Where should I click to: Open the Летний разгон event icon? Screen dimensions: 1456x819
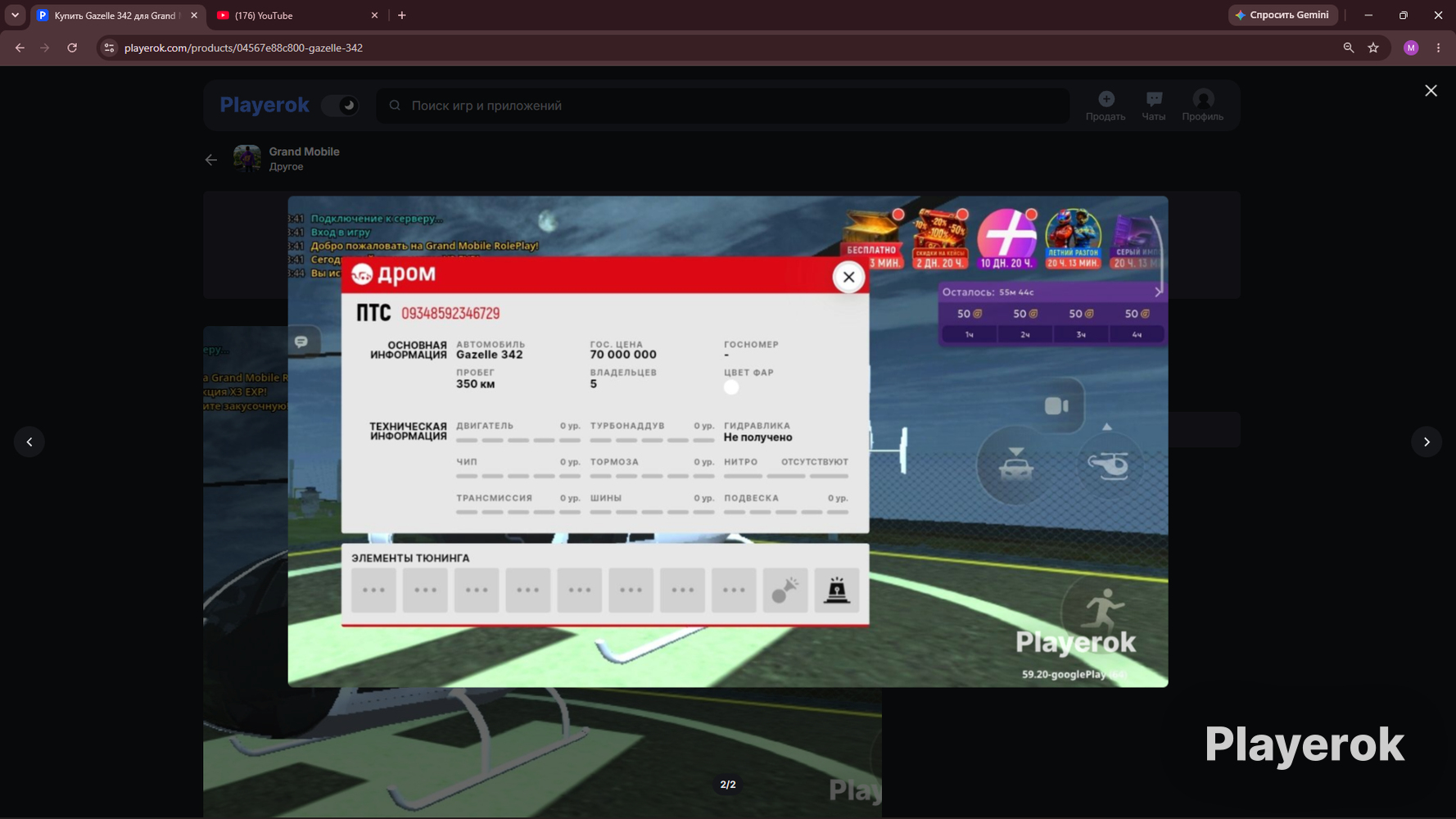[x=1073, y=238]
